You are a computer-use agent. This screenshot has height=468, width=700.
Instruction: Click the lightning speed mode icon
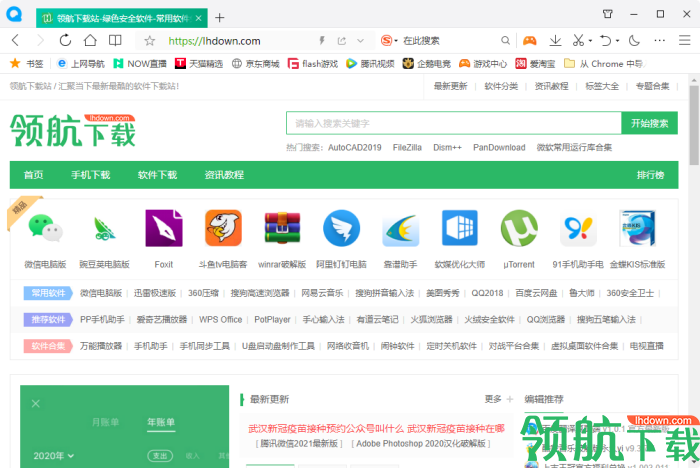point(322,41)
